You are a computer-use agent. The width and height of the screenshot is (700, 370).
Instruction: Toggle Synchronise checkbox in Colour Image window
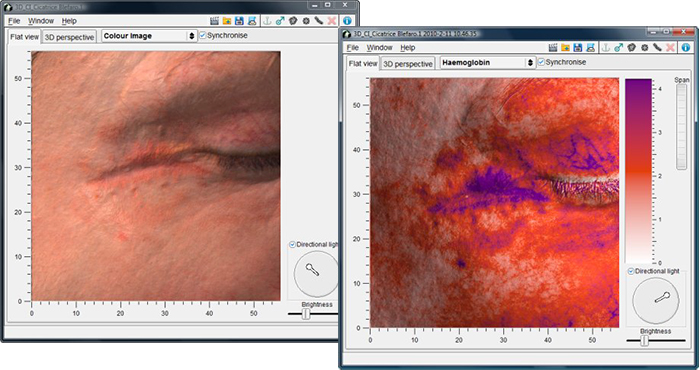(203, 35)
